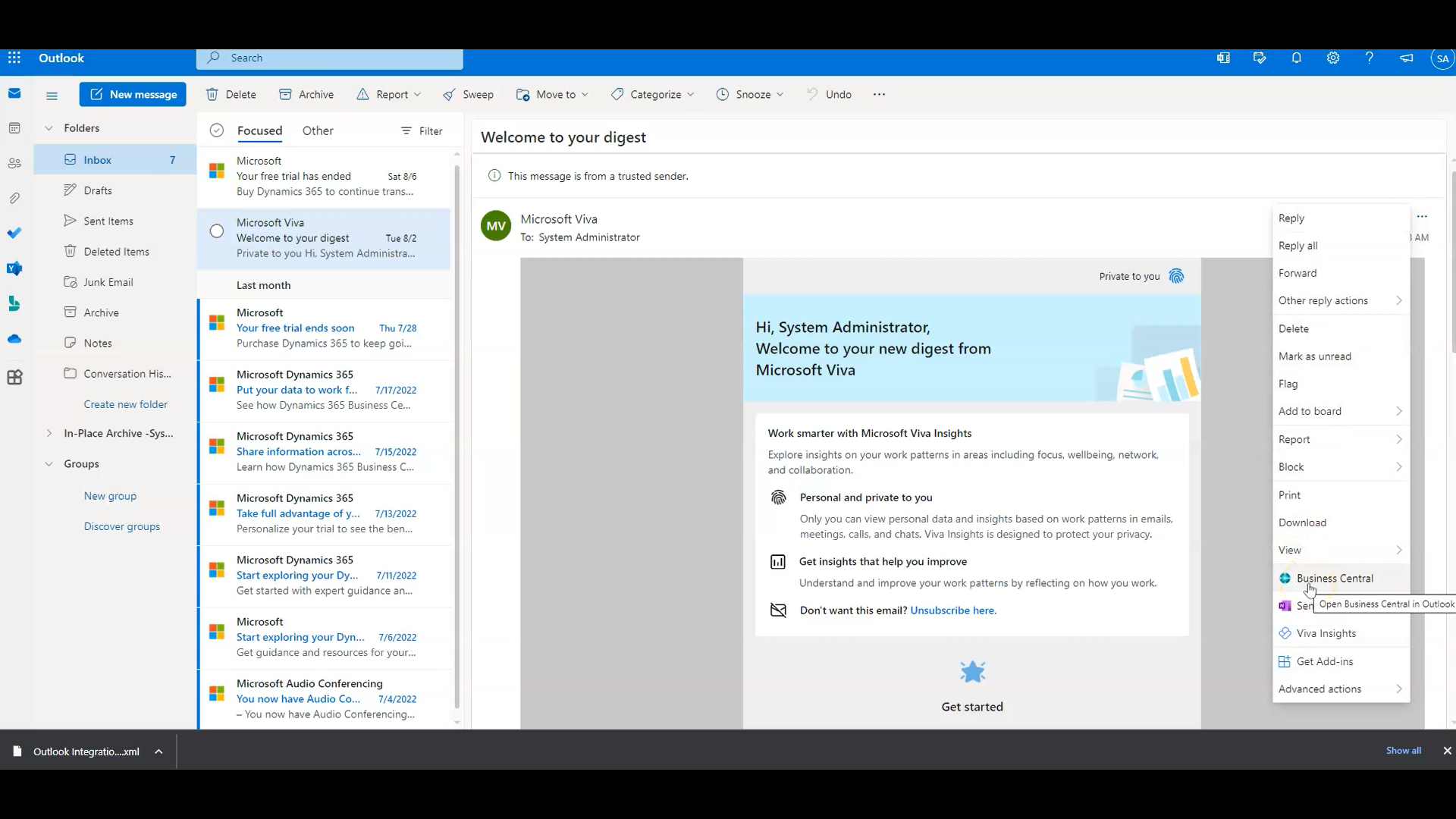
Task: Toggle Focused inbox tab
Action: (x=260, y=130)
